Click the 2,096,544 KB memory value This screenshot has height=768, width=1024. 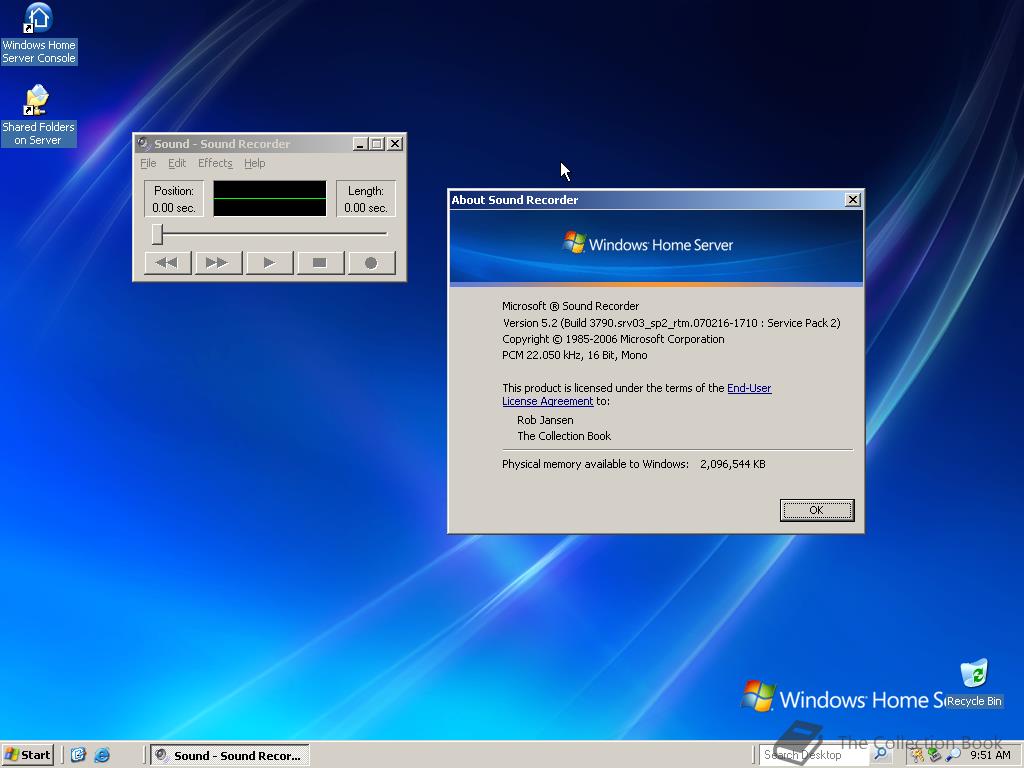pyautogui.click(x=733, y=464)
